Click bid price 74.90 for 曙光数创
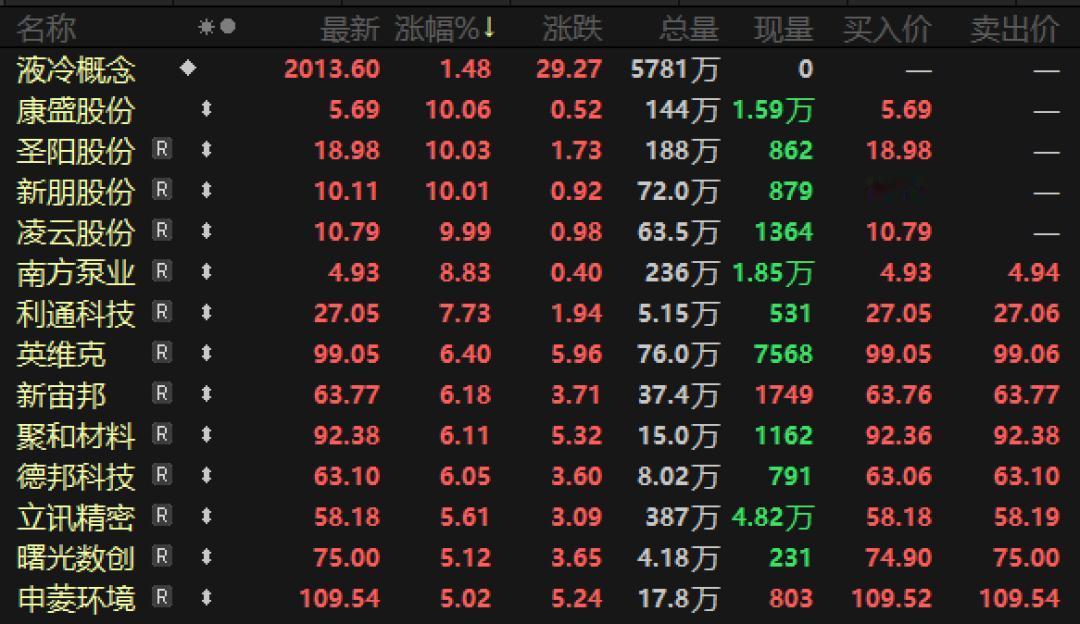Screen dimensions: 1080x624 pyautogui.click(x=899, y=557)
